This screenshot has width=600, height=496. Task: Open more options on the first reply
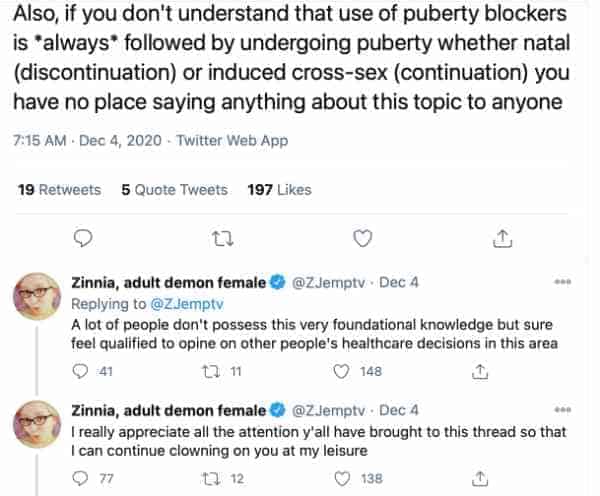563,282
